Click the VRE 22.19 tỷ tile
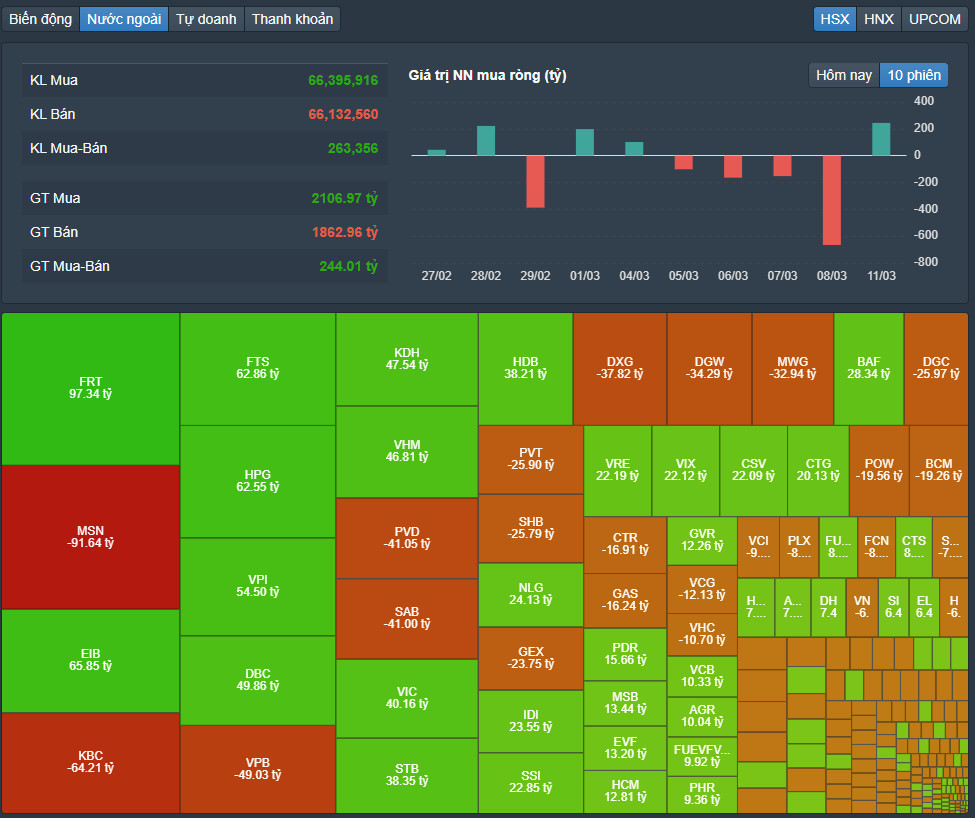Viewport: 975px width, 818px height. point(617,471)
